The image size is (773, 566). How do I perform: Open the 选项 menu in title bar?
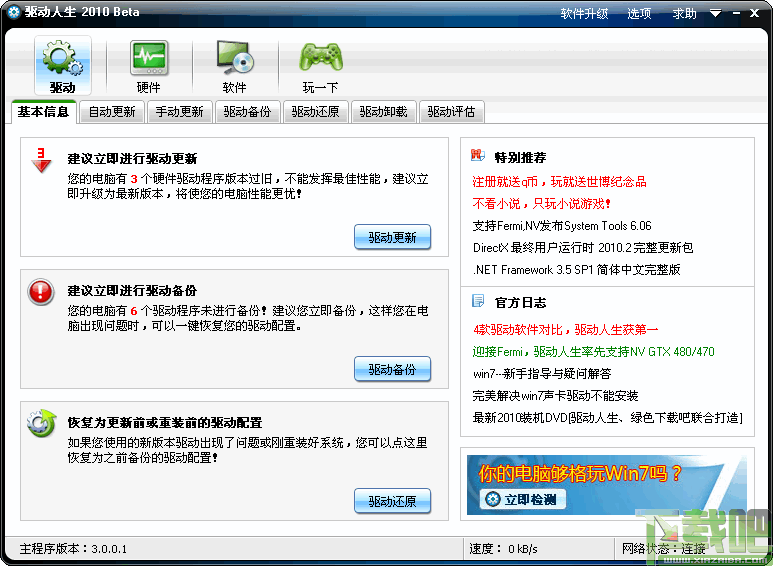point(639,14)
